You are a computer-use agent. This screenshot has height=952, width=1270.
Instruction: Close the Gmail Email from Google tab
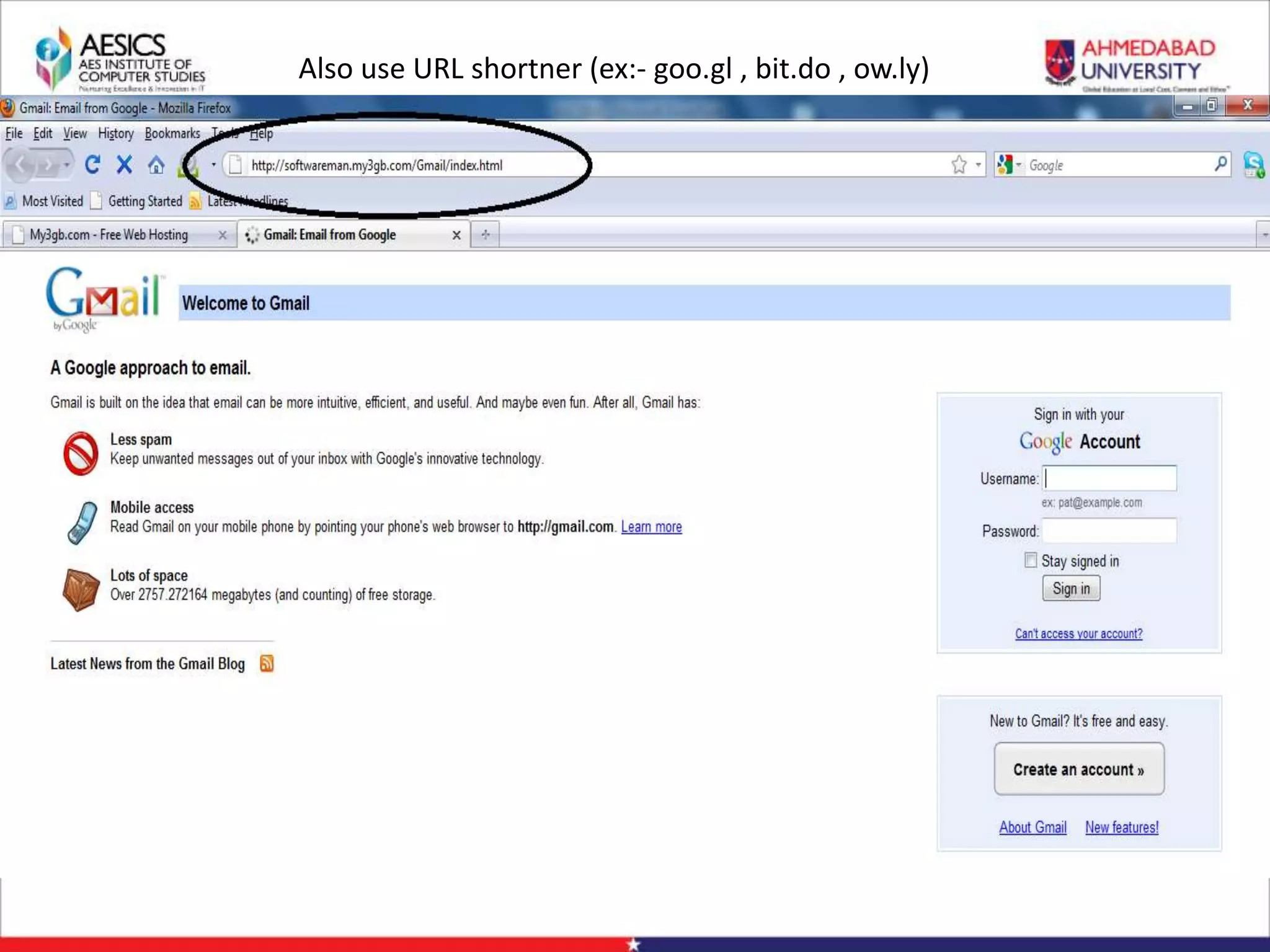[x=456, y=235]
